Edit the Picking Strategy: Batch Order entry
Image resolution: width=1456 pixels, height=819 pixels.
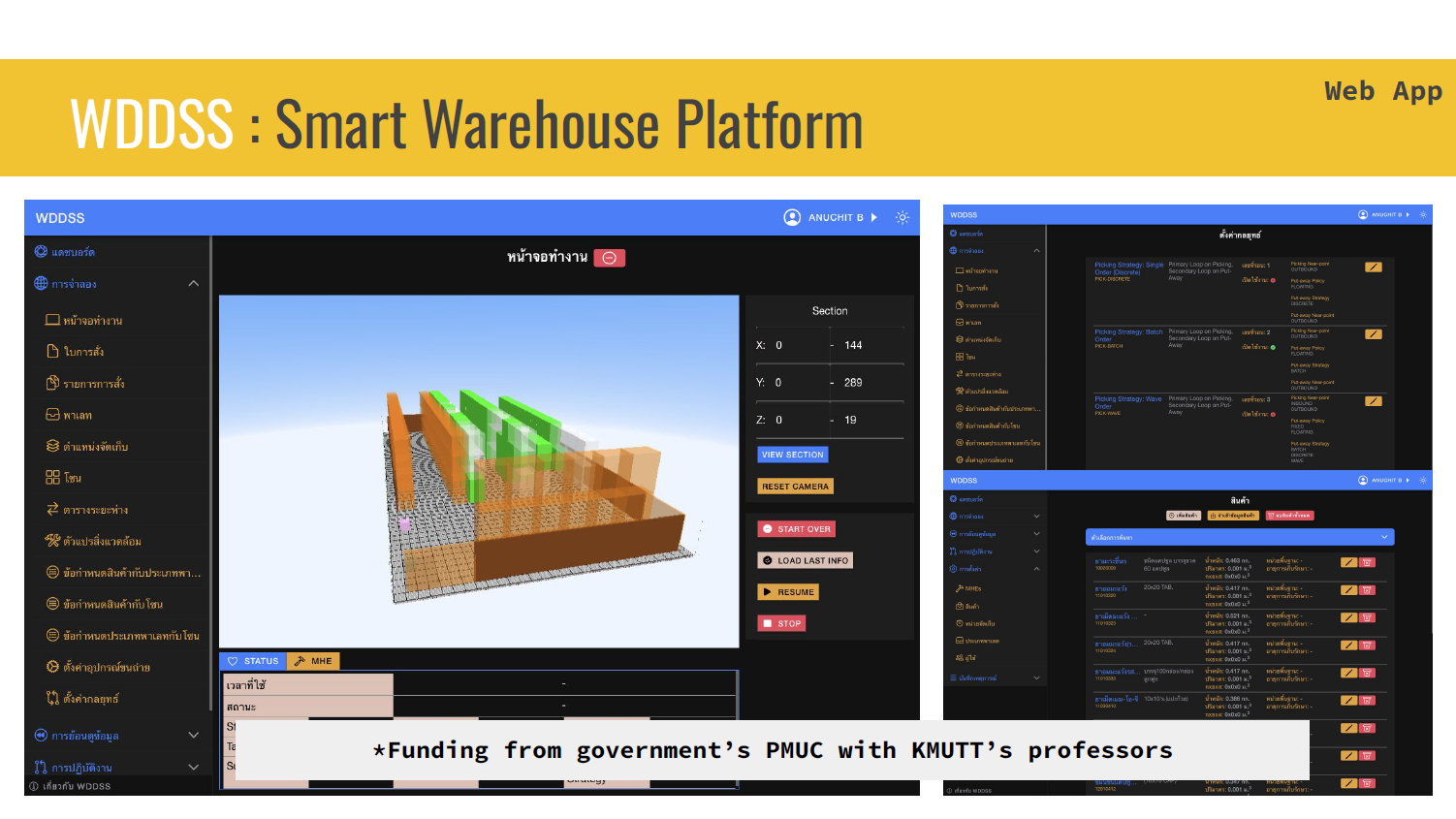[x=1374, y=334]
